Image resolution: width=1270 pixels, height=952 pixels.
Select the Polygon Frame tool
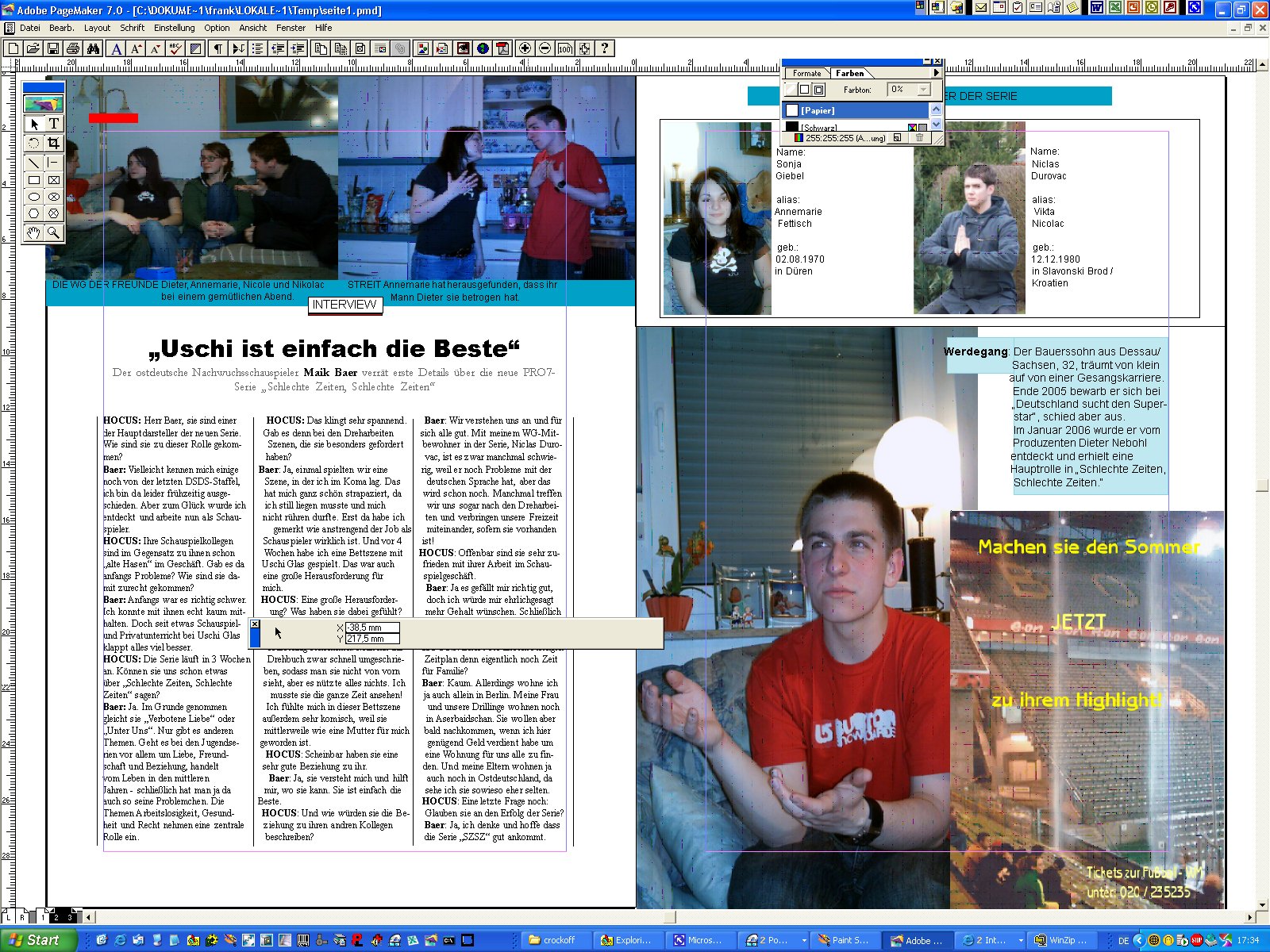coord(53,213)
